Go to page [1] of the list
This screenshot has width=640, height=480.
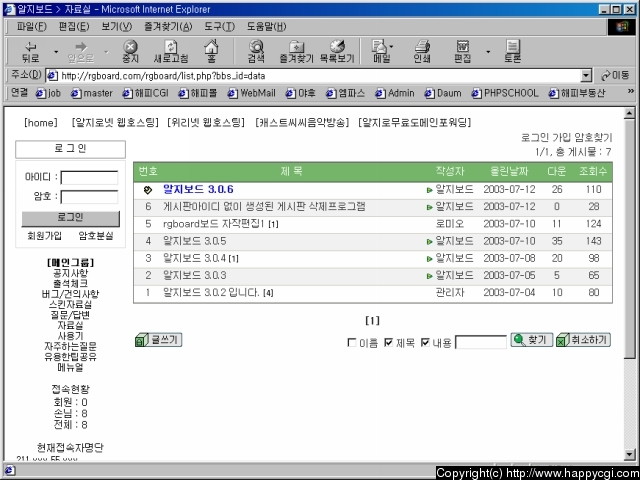coord(372,321)
